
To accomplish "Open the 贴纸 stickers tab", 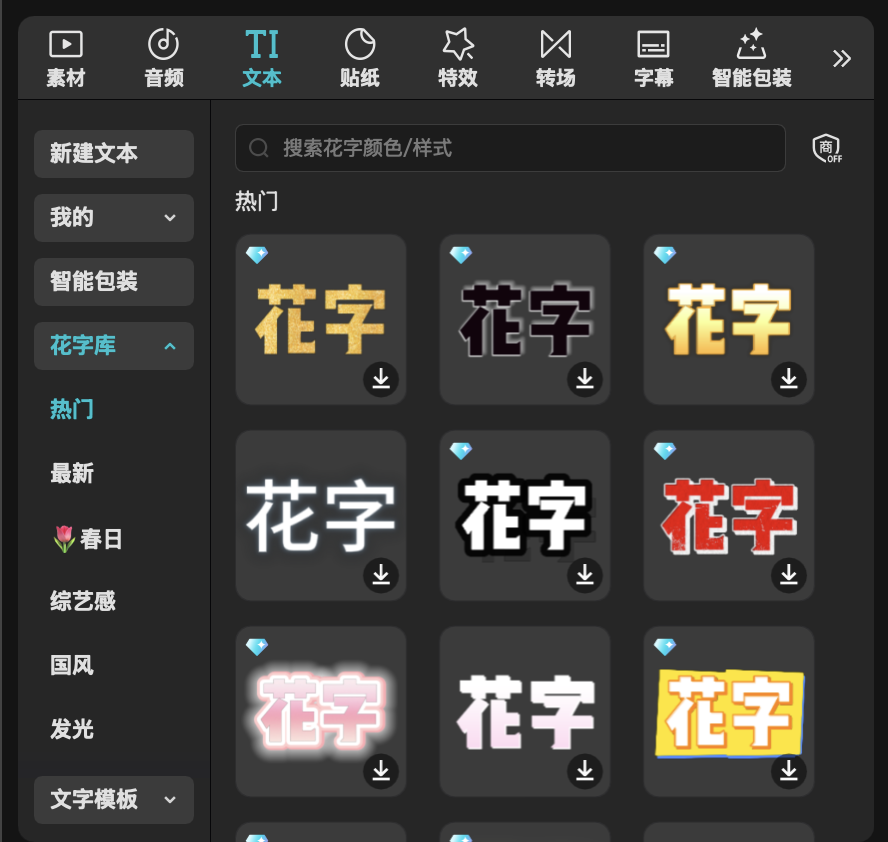I will [360, 59].
